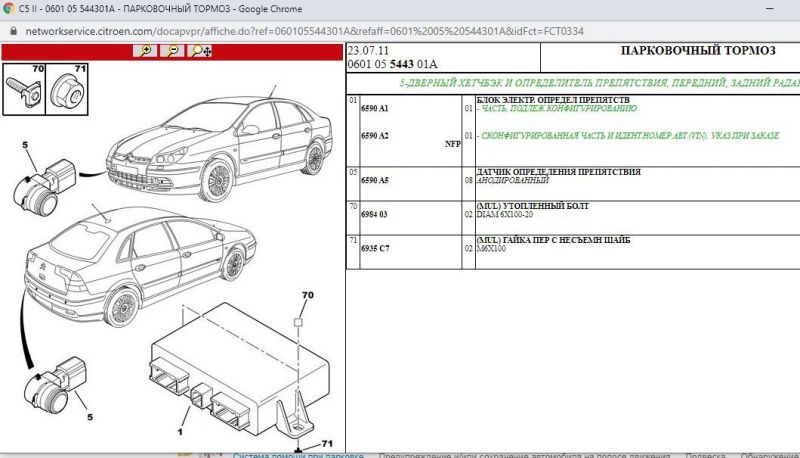Click the callout number 70 near control unit

click(x=308, y=296)
